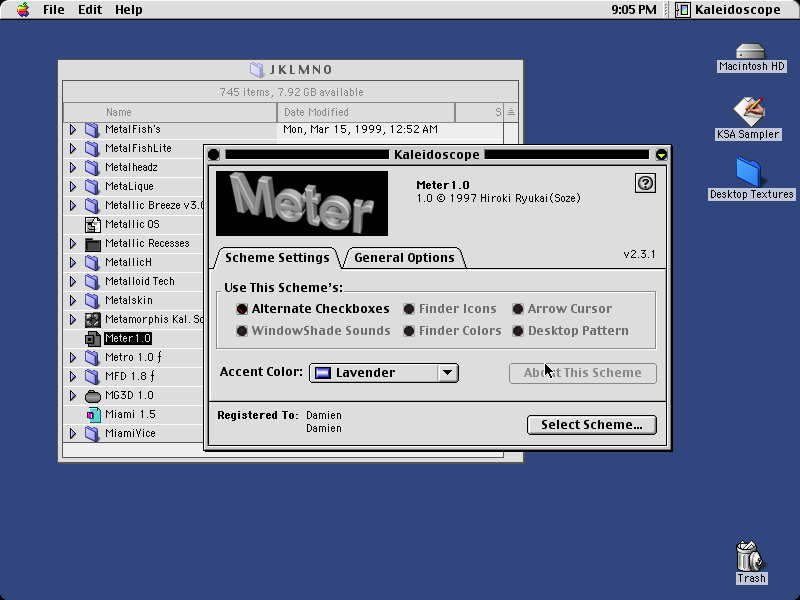
Task: Click the Lavender accent color swatch
Action: [322, 373]
